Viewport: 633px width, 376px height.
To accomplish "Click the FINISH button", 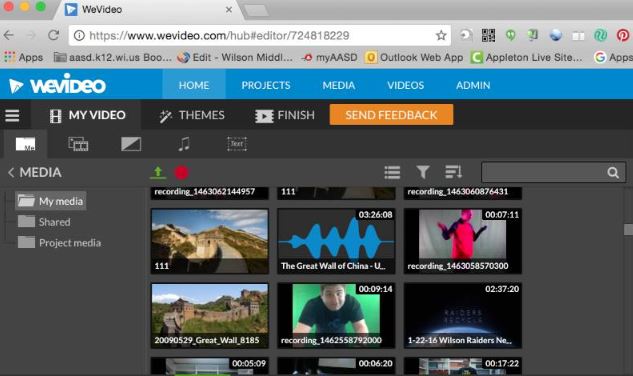I will (284, 116).
